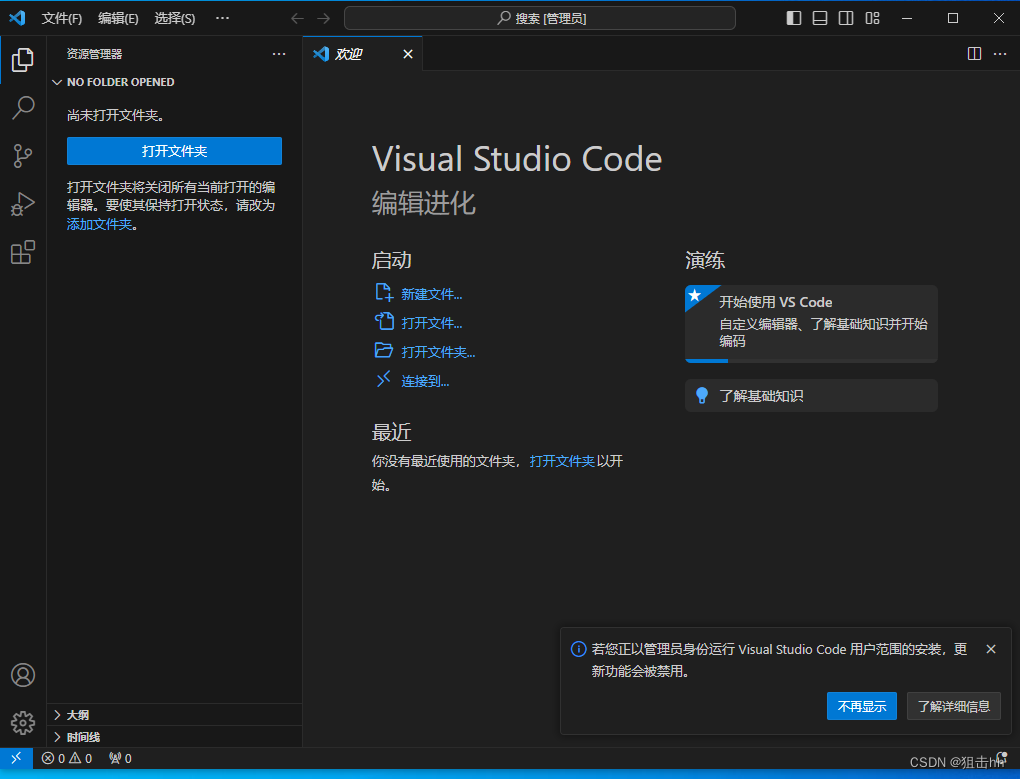This screenshot has height=779, width=1020.
Task: Open the overflow menu ellipsis in menu bar
Action: click(222, 18)
